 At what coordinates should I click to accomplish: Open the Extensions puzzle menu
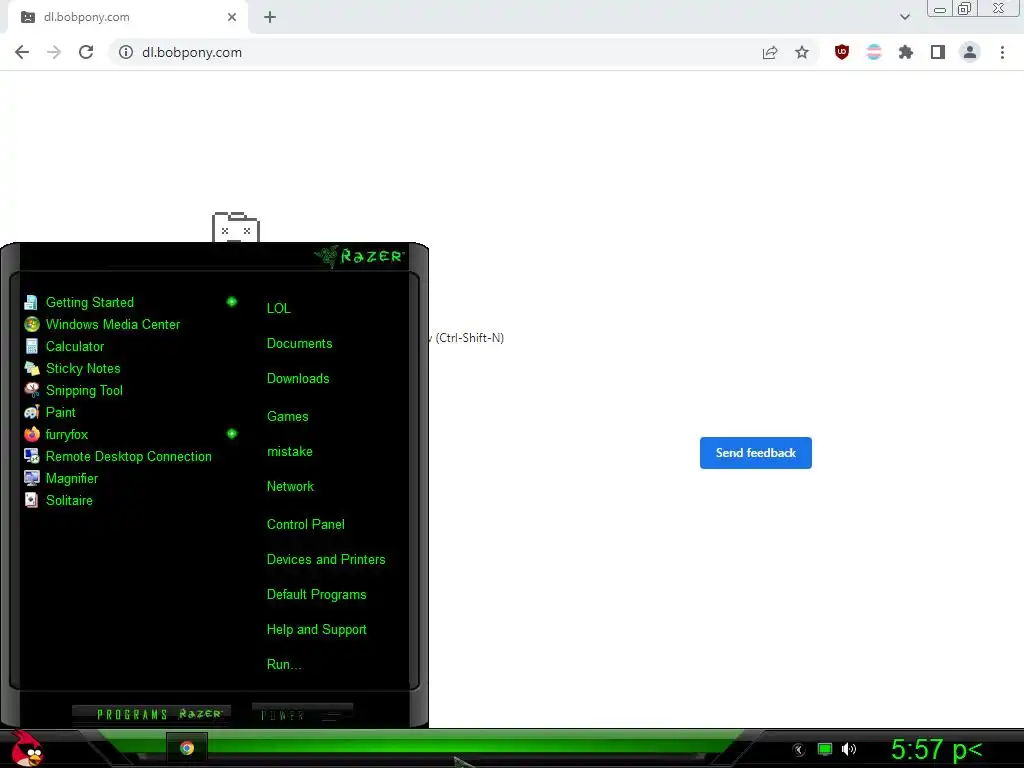[x=906, y=52]
